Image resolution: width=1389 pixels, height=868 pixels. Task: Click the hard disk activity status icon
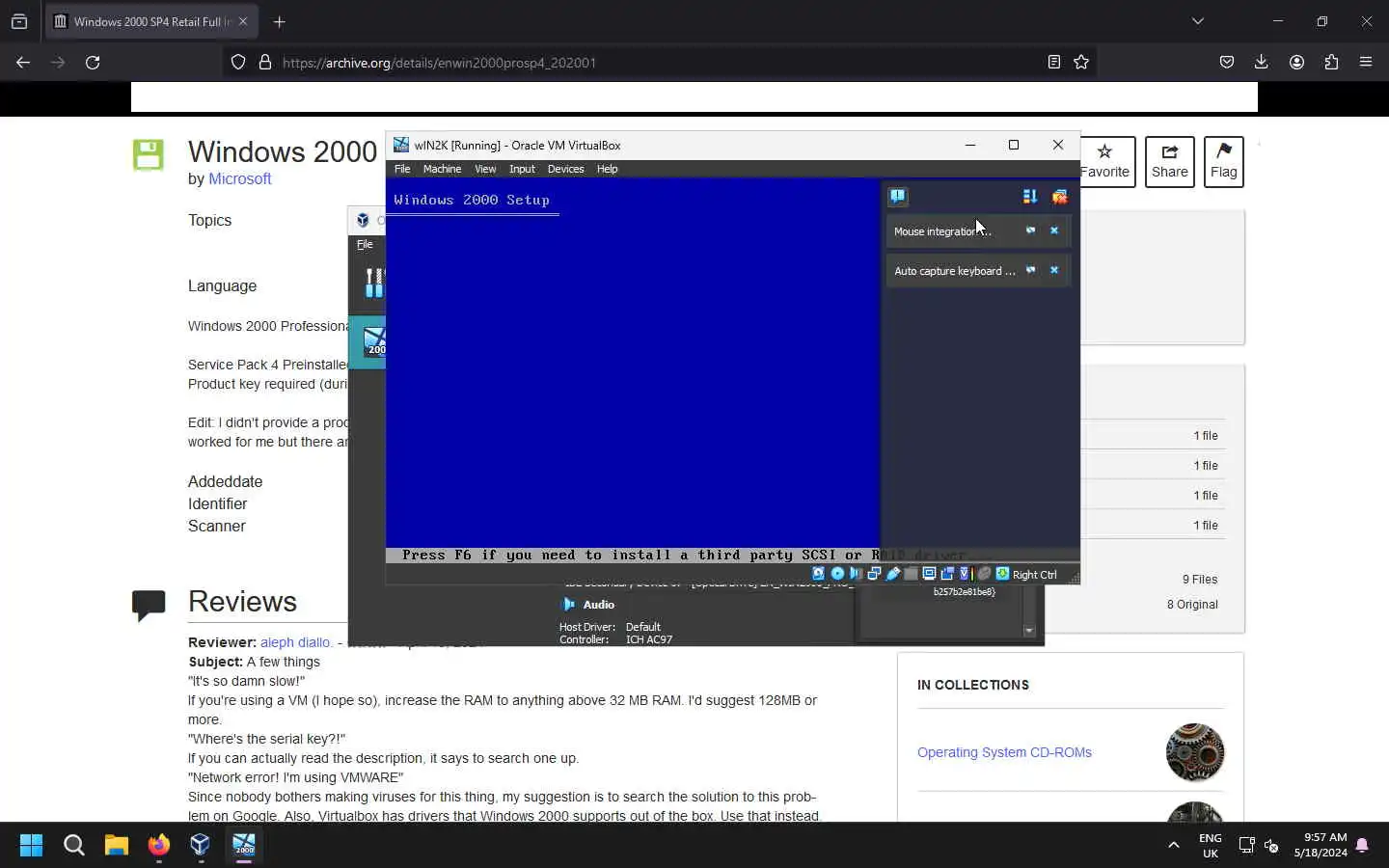pos(818,574)
